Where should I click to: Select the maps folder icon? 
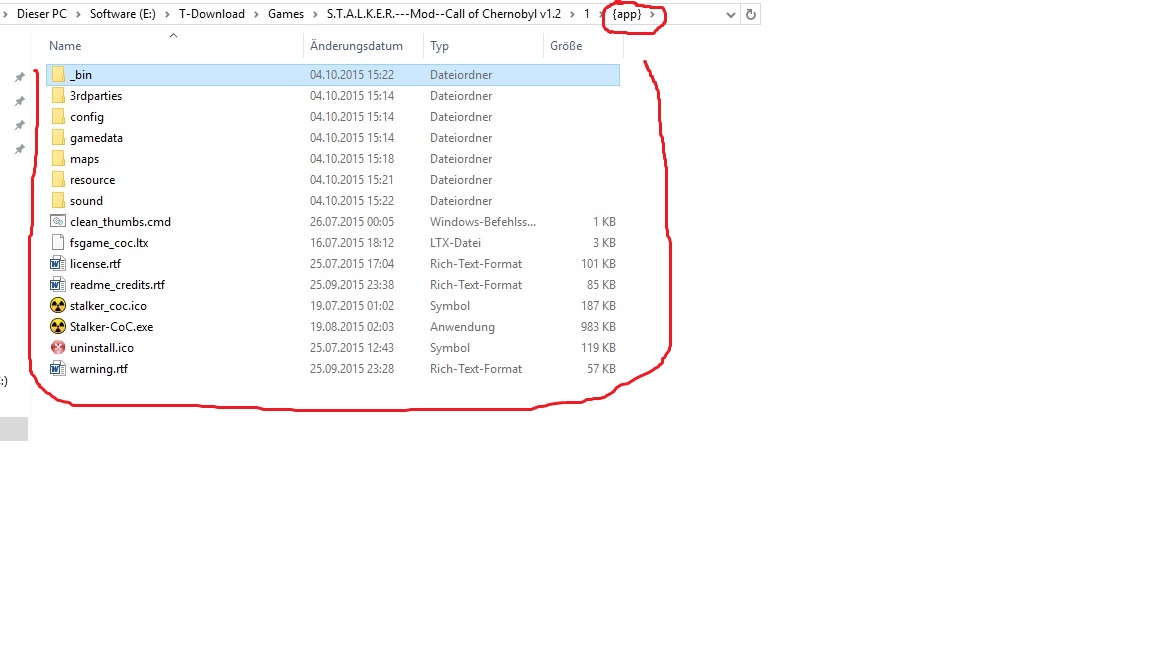[58, 159]
